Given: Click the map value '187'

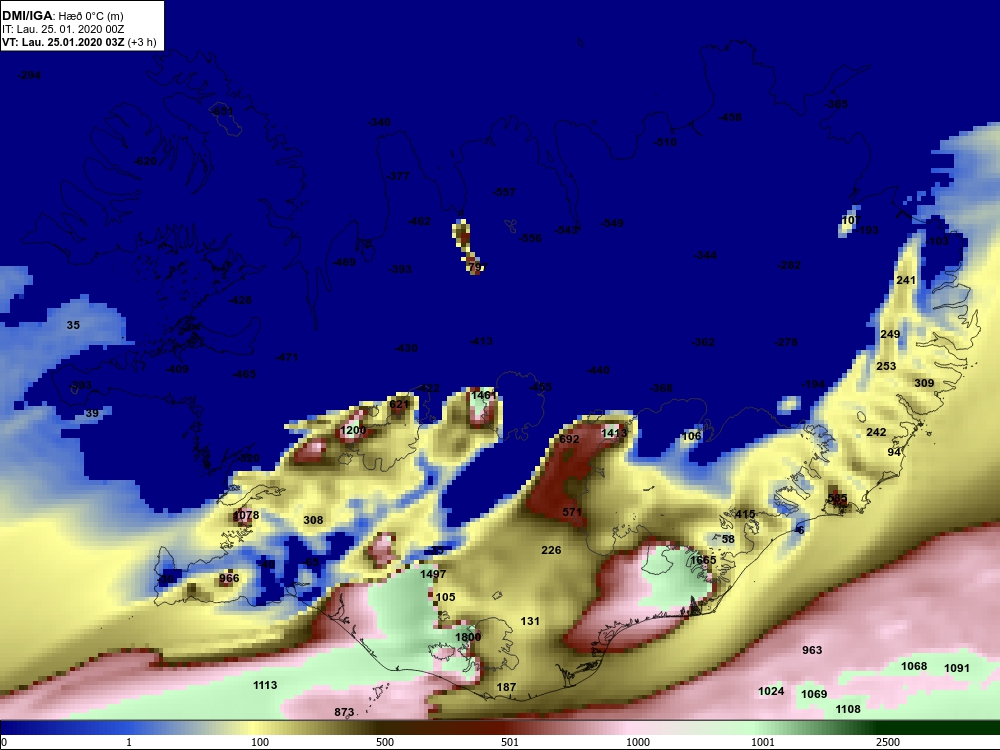Looking at the screenshot, I should [x=506, y=687].
